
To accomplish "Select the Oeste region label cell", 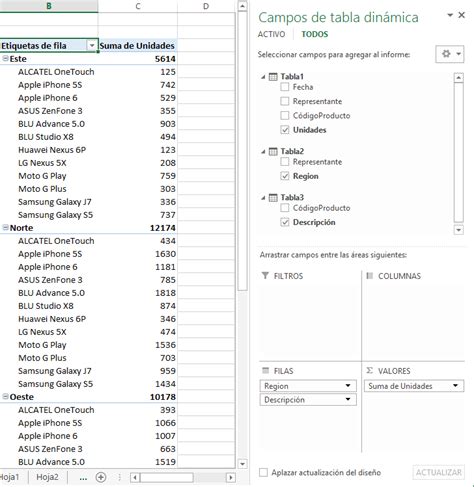I will pos(49,397).
